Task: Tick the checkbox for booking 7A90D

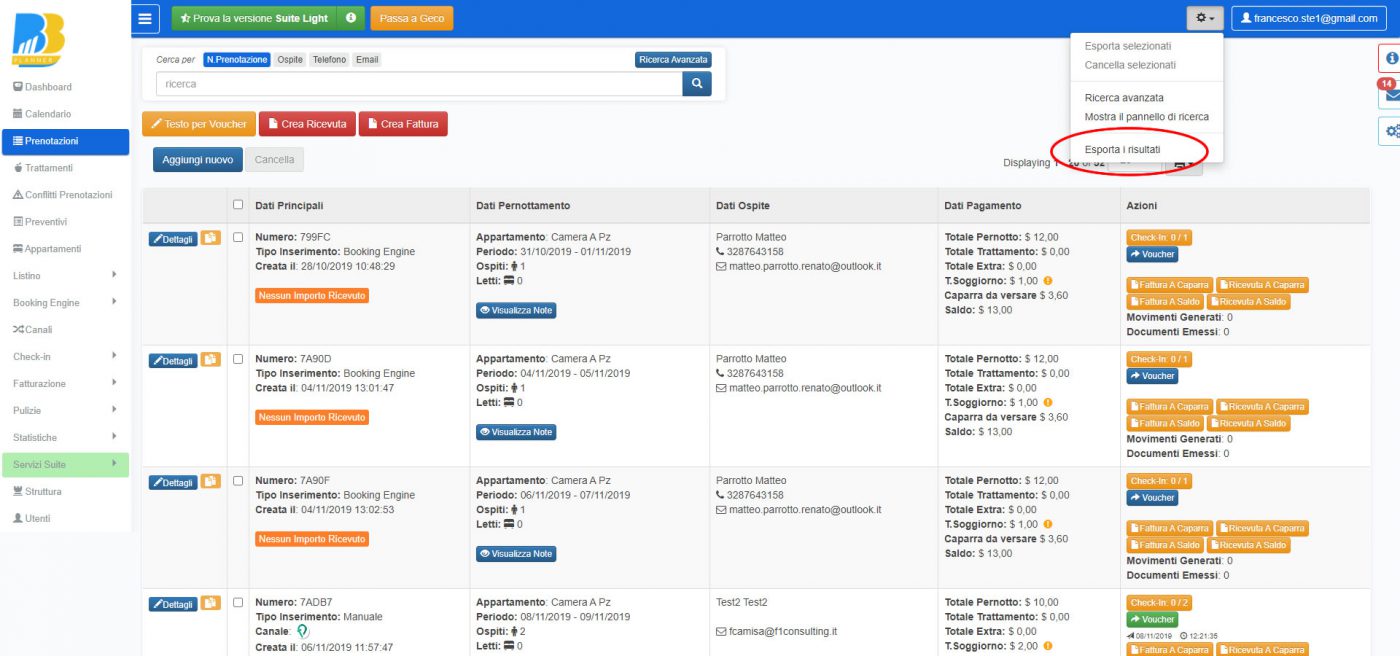Action: click(238, 359)
